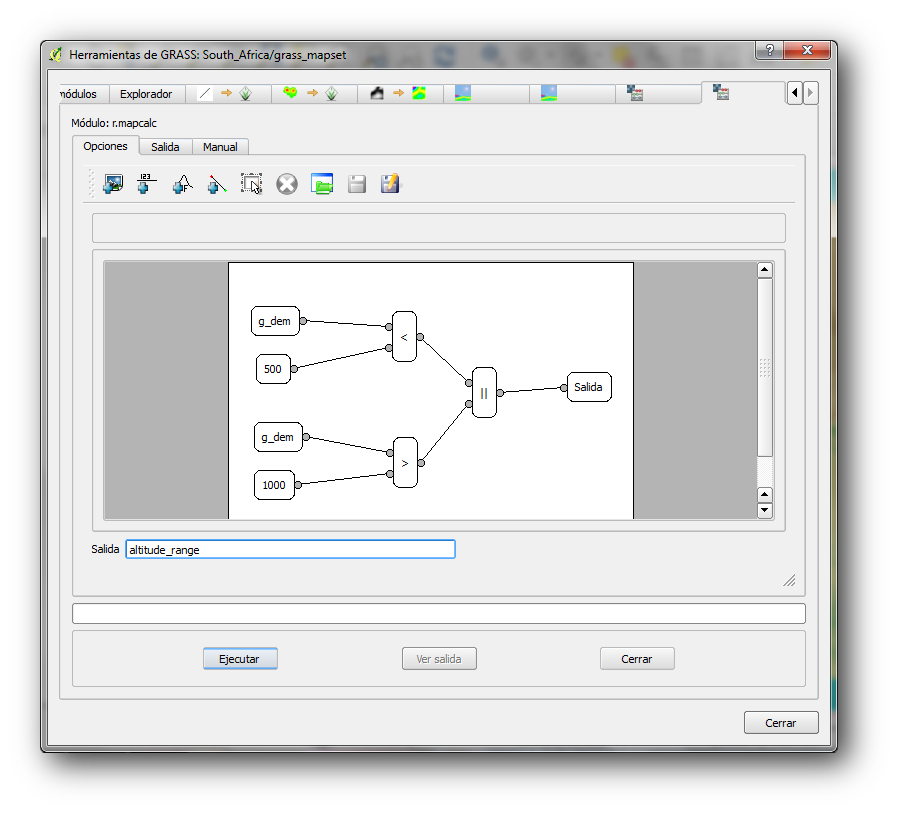
Task: Click the 'Módulo: r.mapcalc' label
Action: [114, 123]
